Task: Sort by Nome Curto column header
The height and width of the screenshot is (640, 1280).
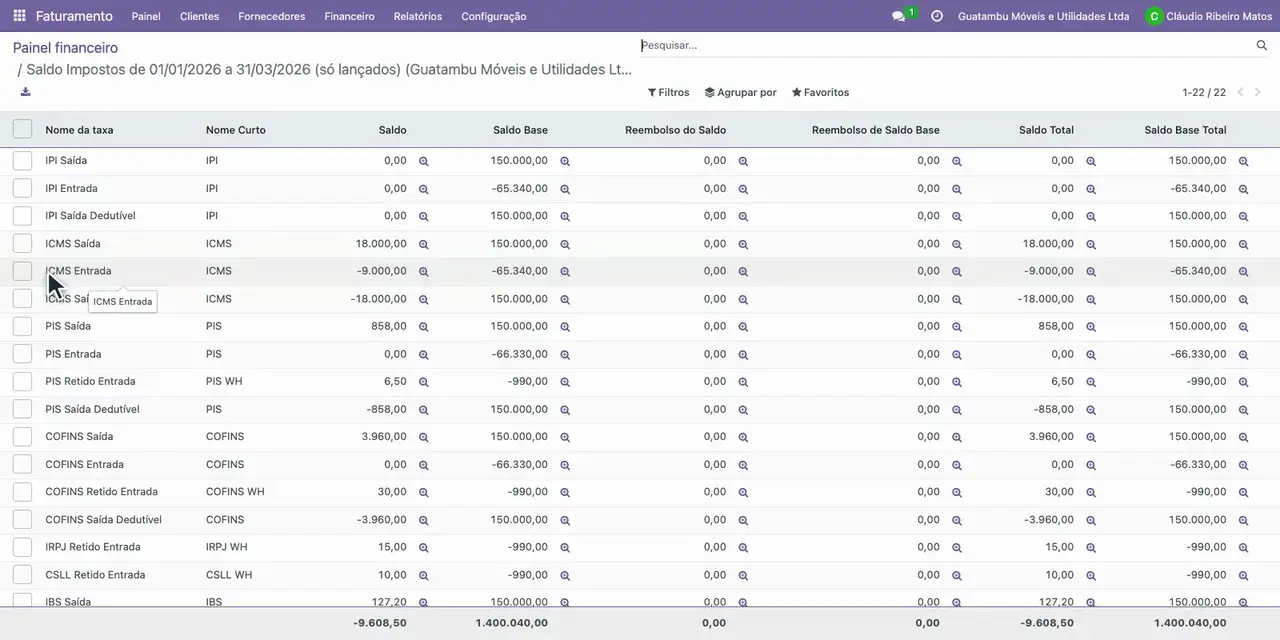Action: [x=236, y=130]
